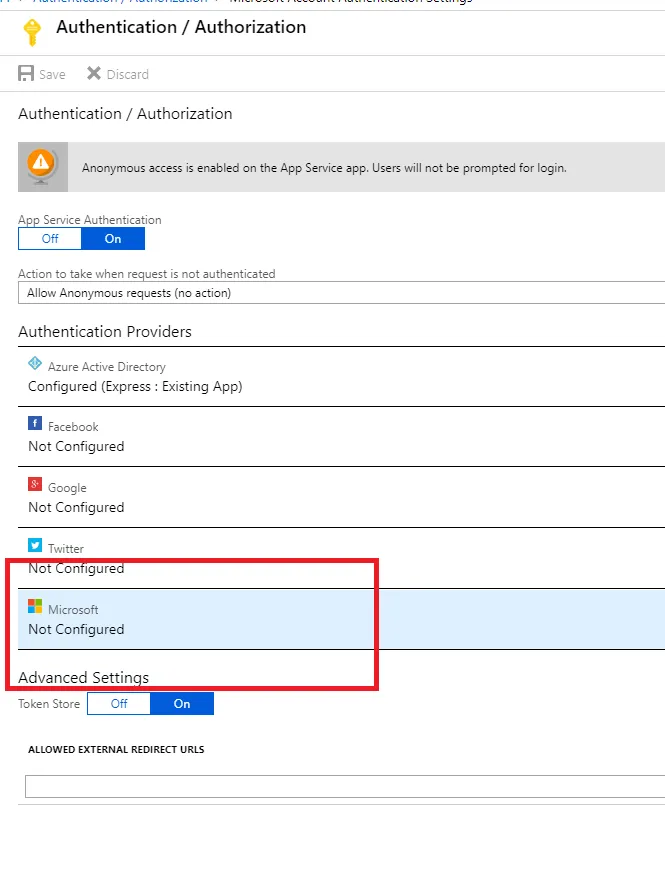
Task: Switch Token Store to On
Action: click(182, 704)
